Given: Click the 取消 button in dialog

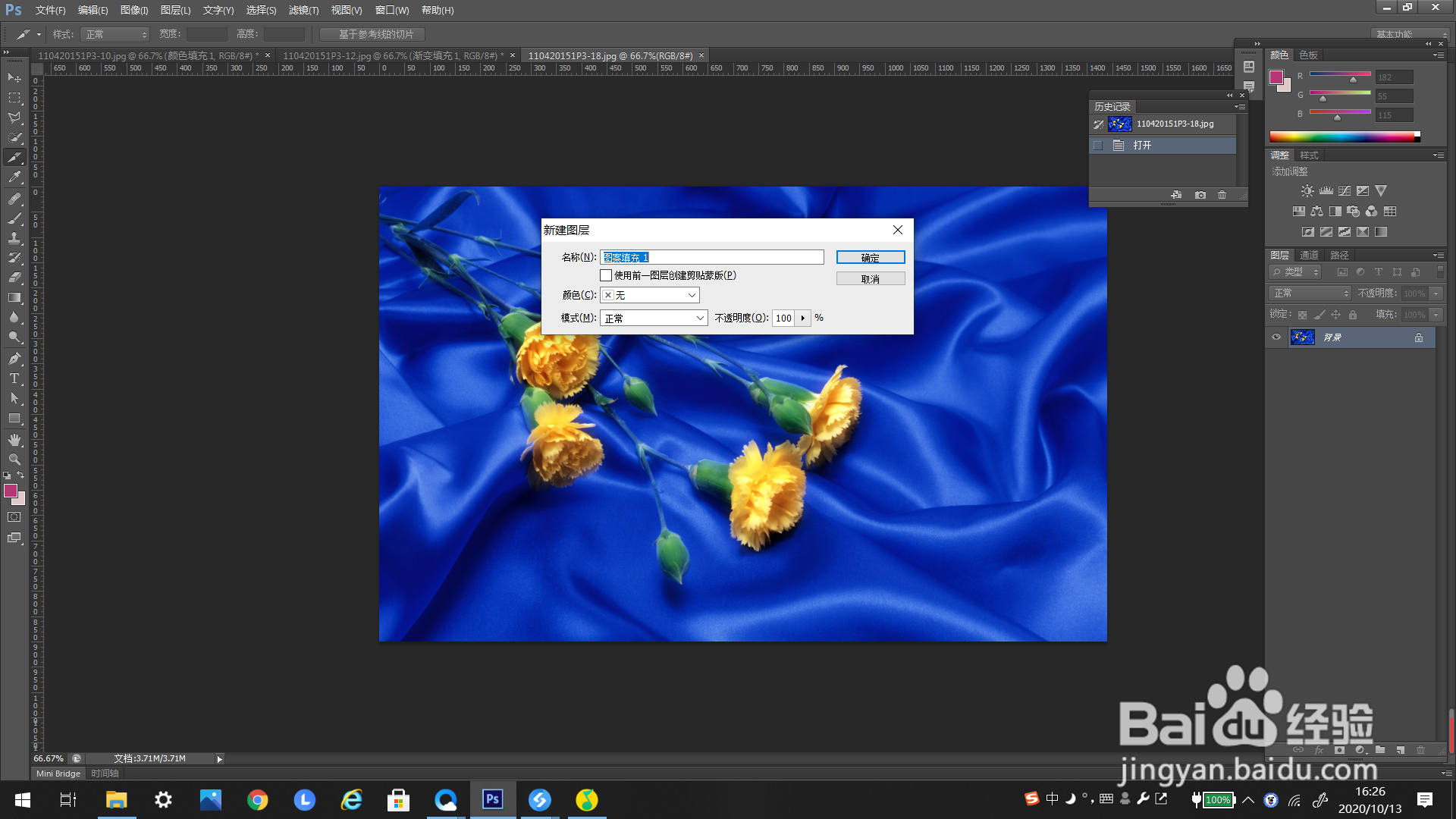Looking at the screenshot, I should pyautogui.click(x=870, y=279).
